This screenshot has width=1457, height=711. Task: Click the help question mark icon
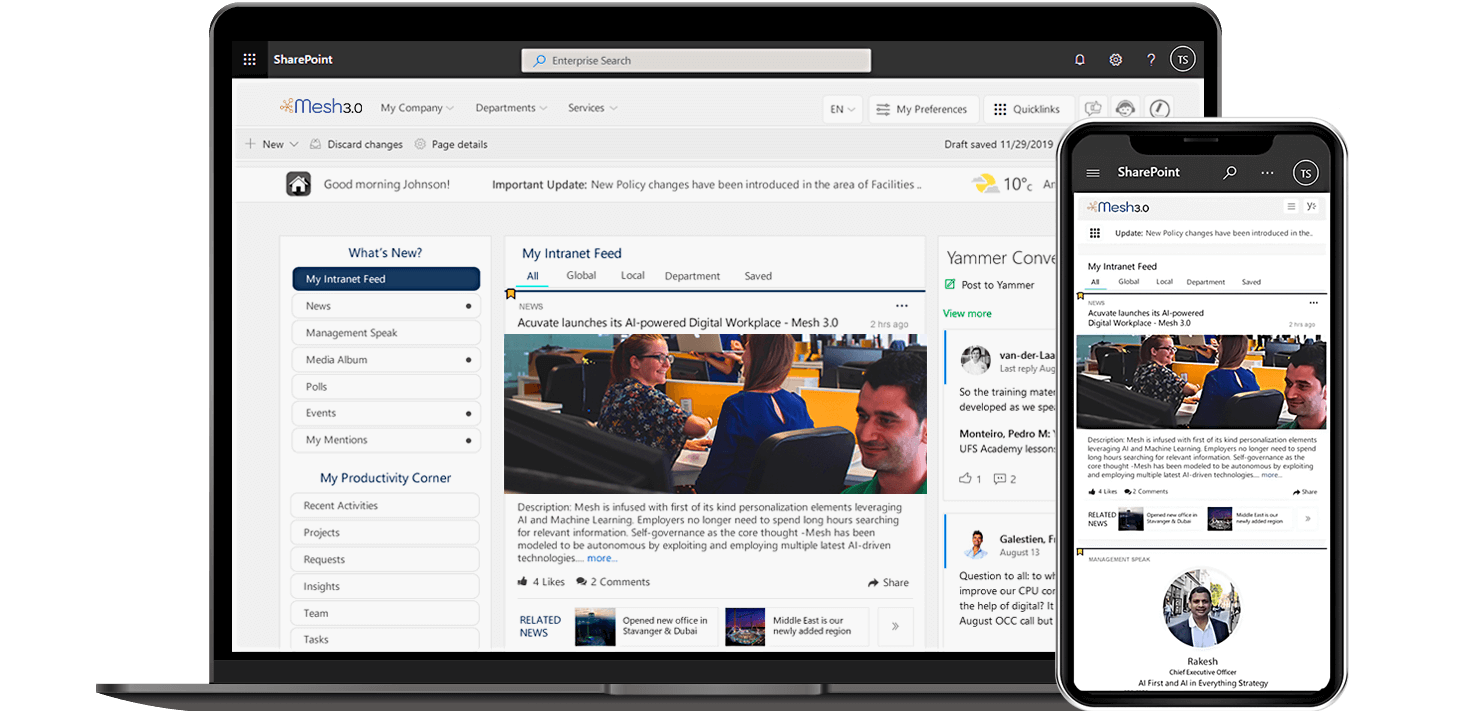pos(1150,59)
